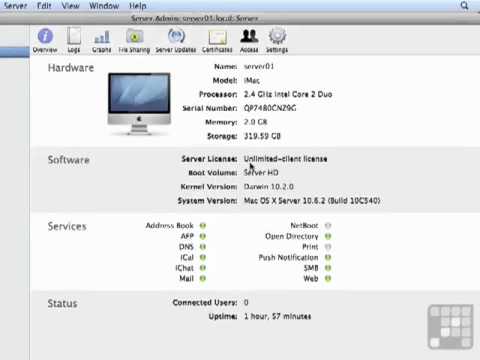Click the serial number value
This screenshot has width=480, height=360.
point(270,108)
